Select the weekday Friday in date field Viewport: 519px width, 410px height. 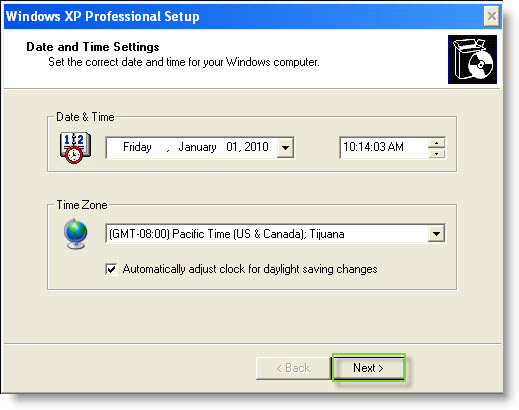pyautogui.click(x=137, y=147)
